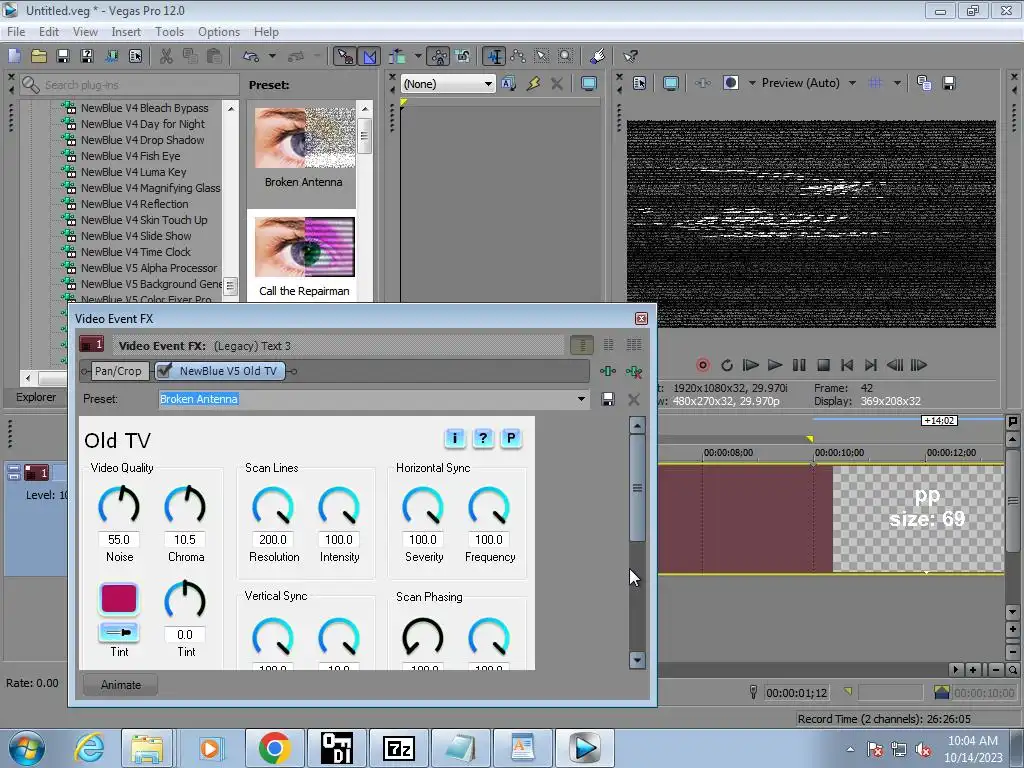Create a new project from the toolbar
Viewport: 1024px width, 768px height.
pos(14,56)
